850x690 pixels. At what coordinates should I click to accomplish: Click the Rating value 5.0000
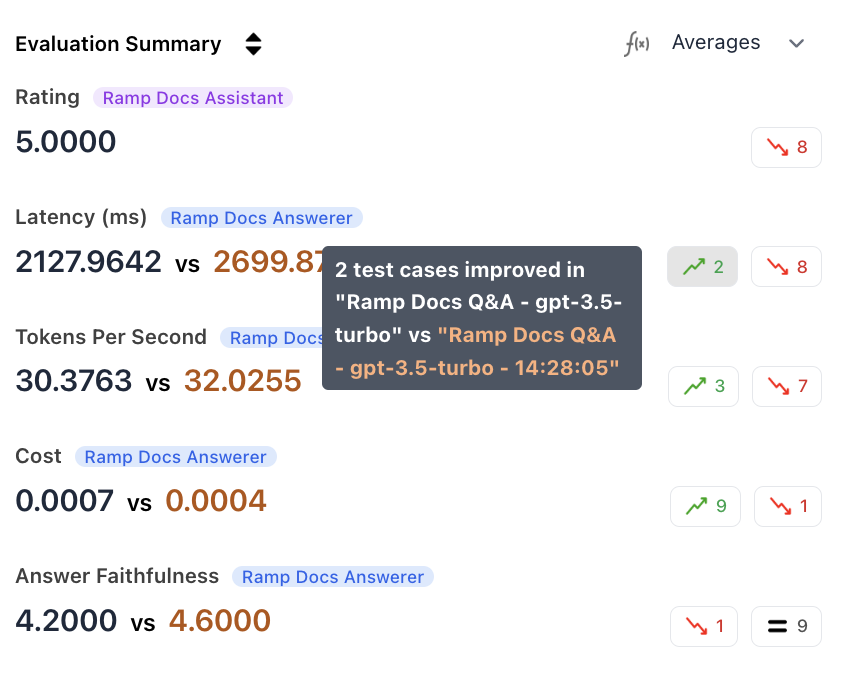coord(66,142)
